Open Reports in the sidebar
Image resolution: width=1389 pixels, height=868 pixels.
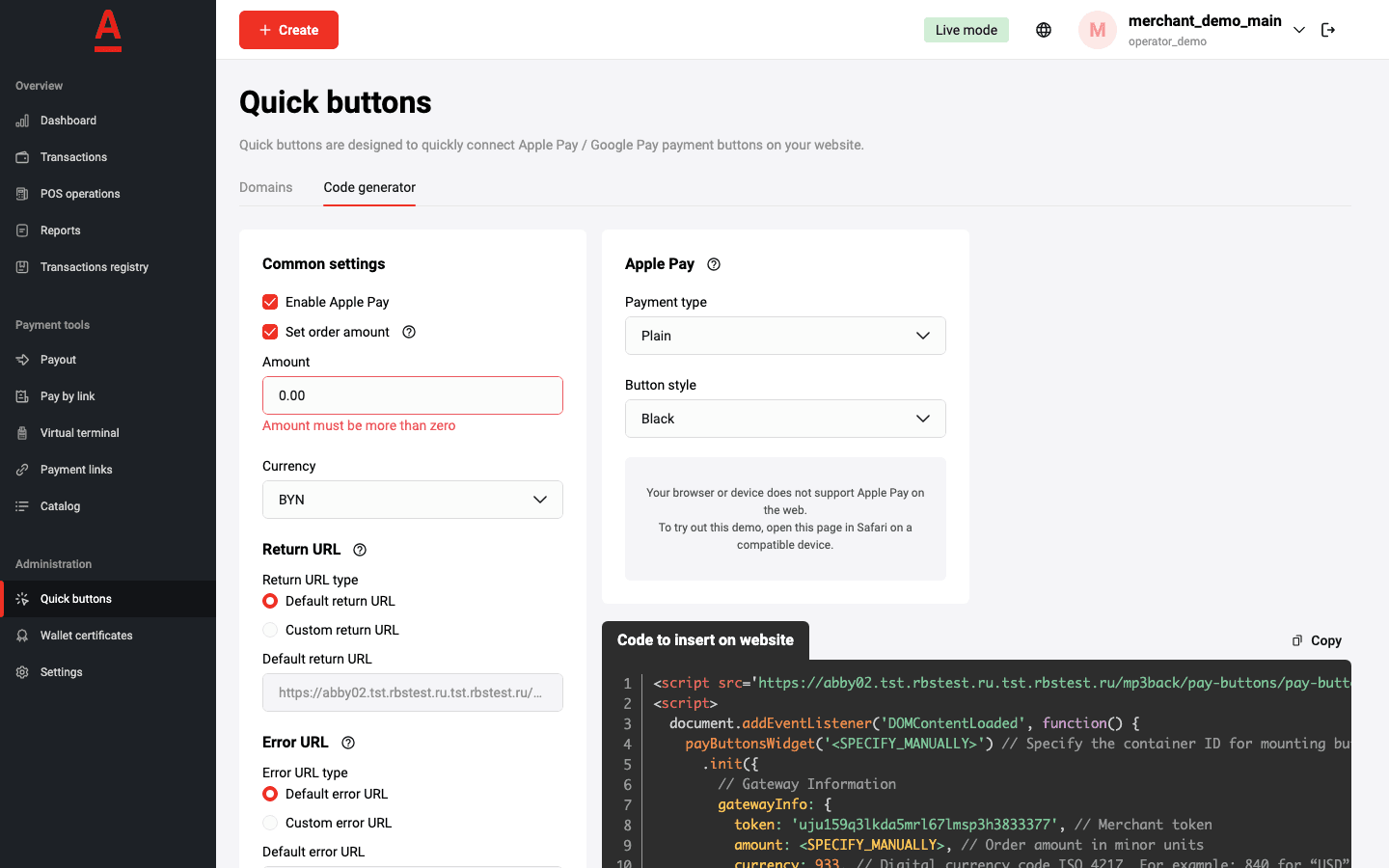click(108, 231)
